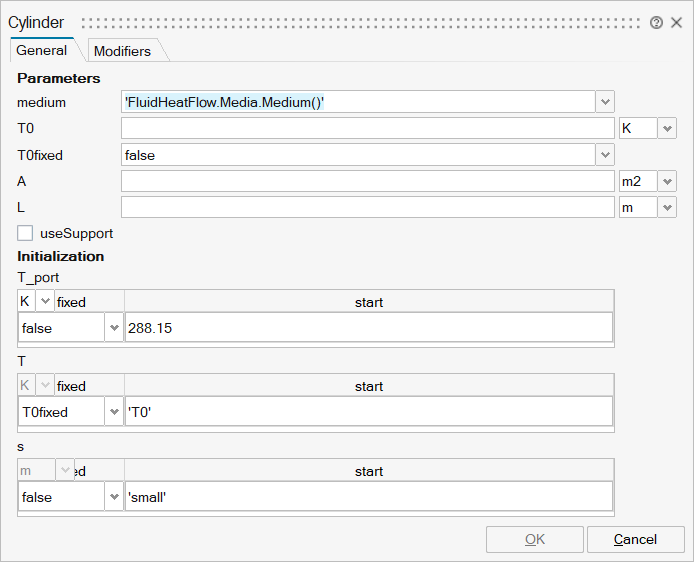
Task: Open the T0 unit K dropdown
Action: pos(667,129)
